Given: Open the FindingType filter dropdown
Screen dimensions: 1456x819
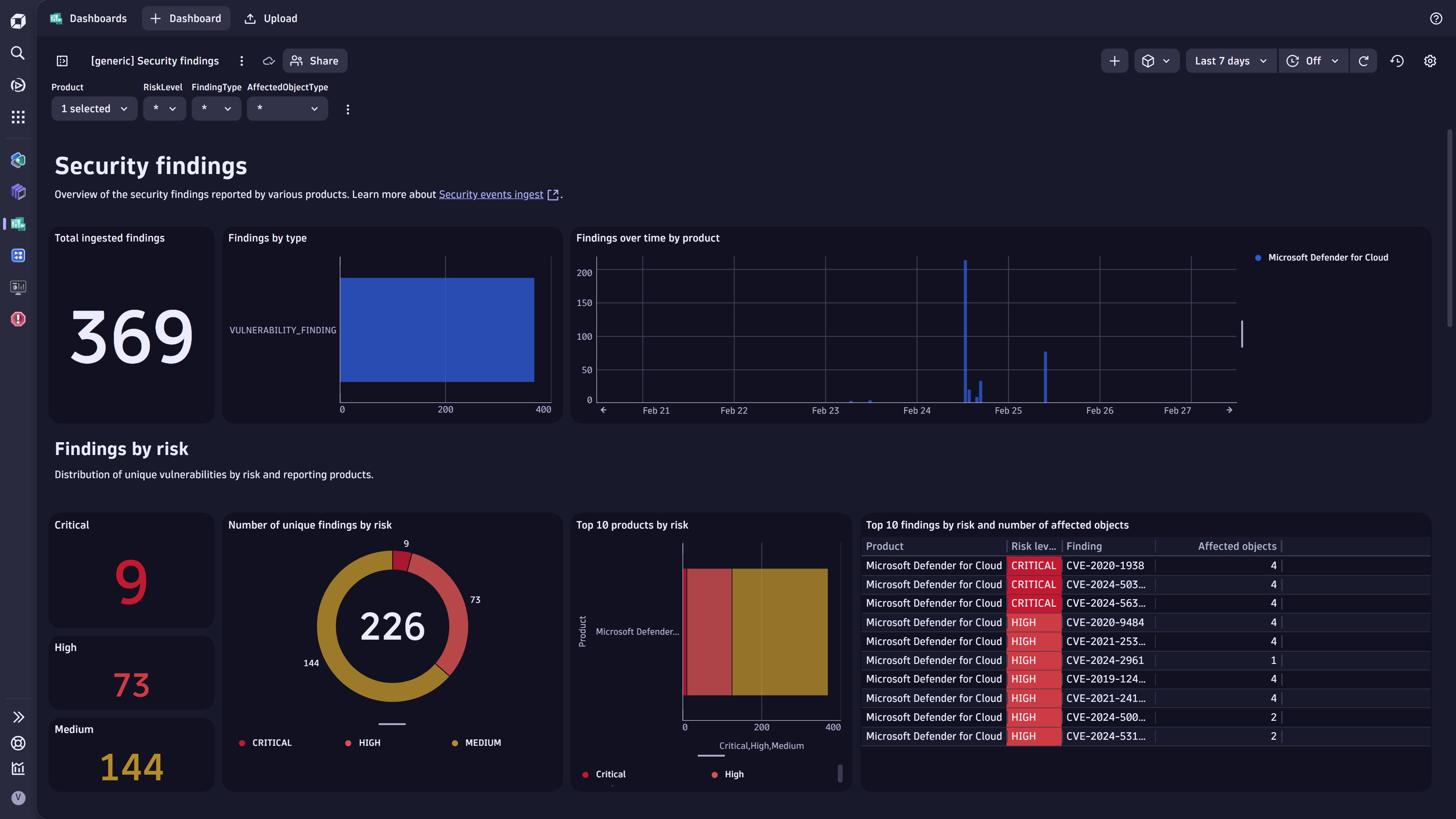Looking at the screenshot, I should coord(217,108).
